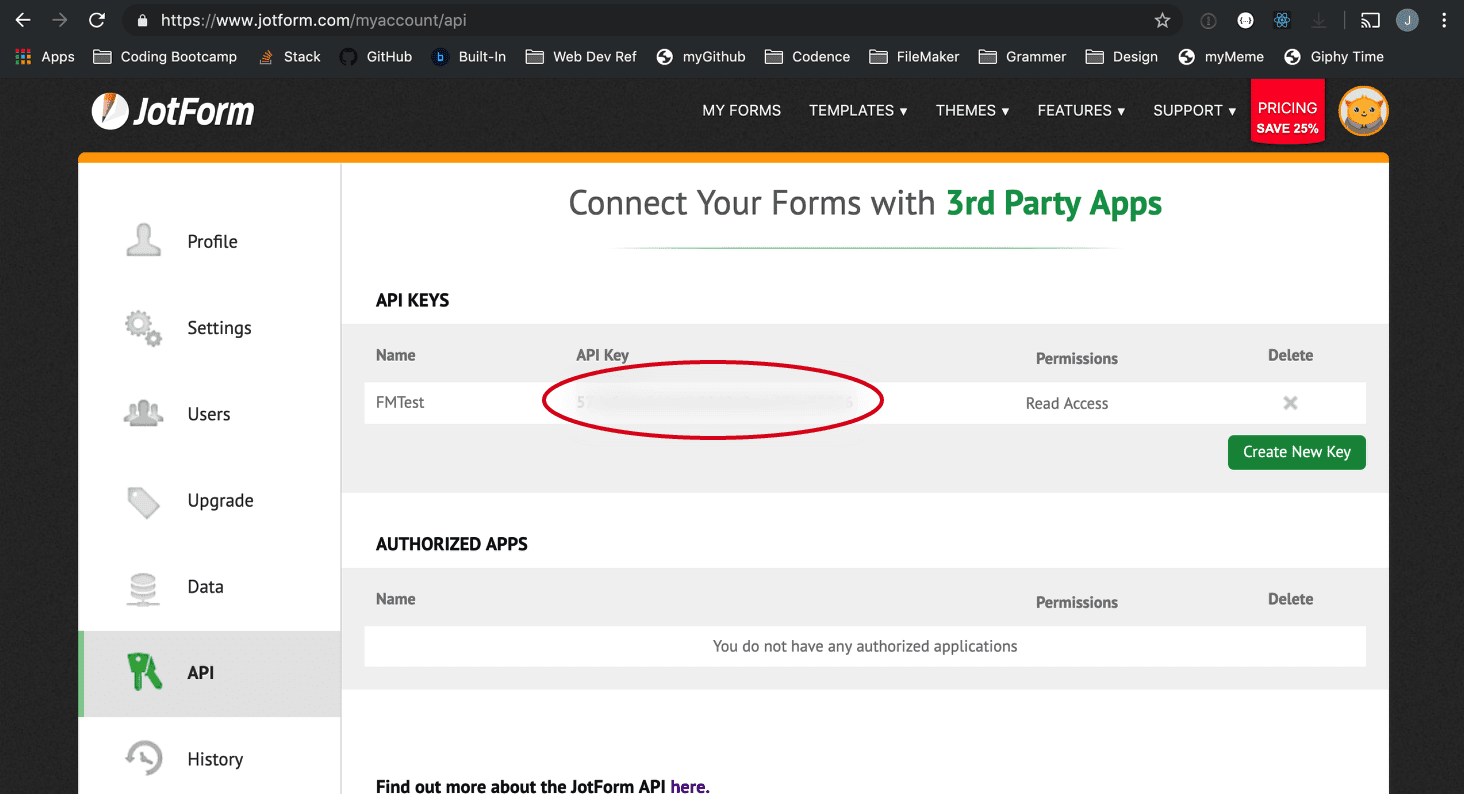The height and width of the screenshot is (794, 1464).
Task: Click the JotForm logo
Action: coord(172,111)
